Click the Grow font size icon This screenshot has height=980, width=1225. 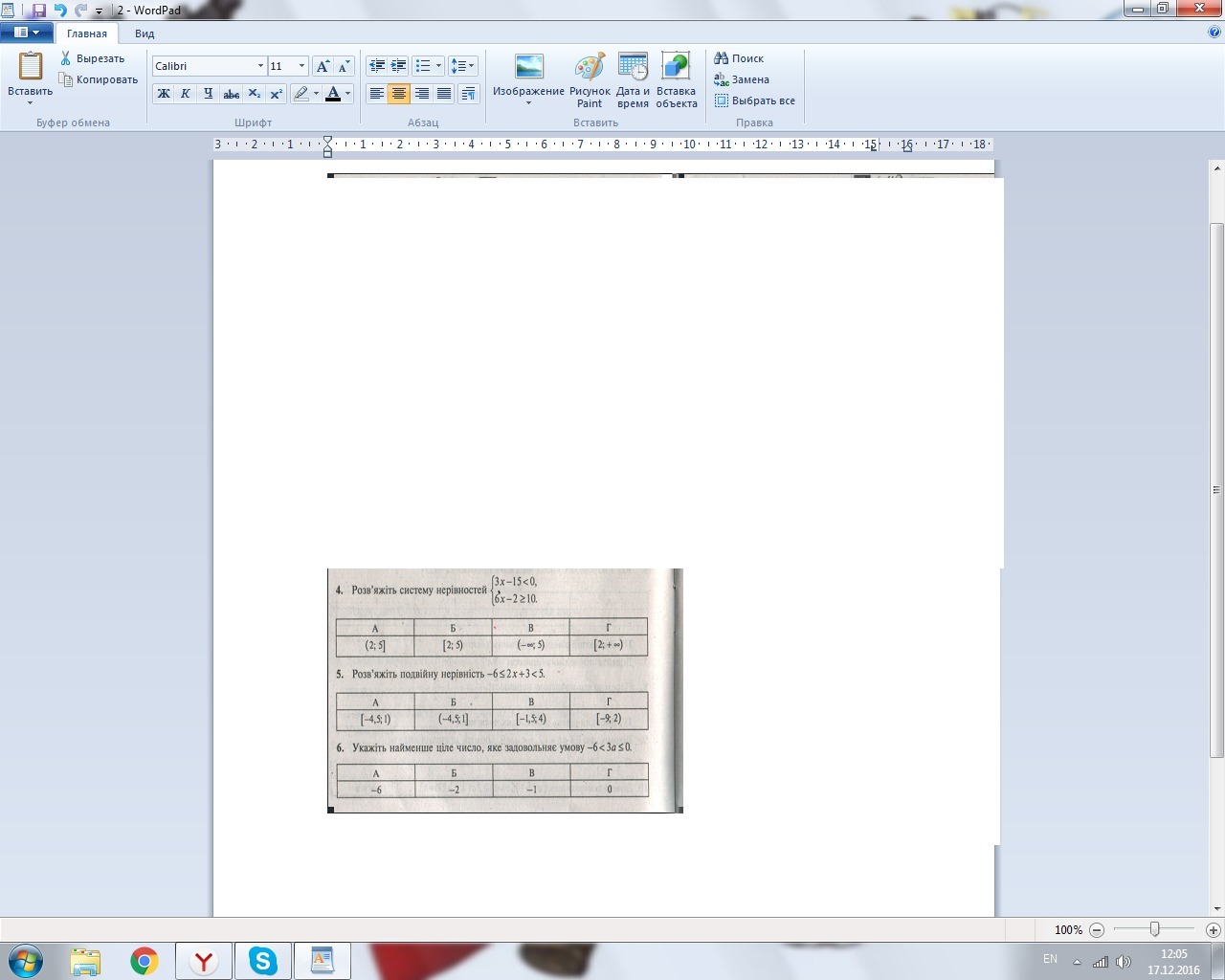[323, 66]
